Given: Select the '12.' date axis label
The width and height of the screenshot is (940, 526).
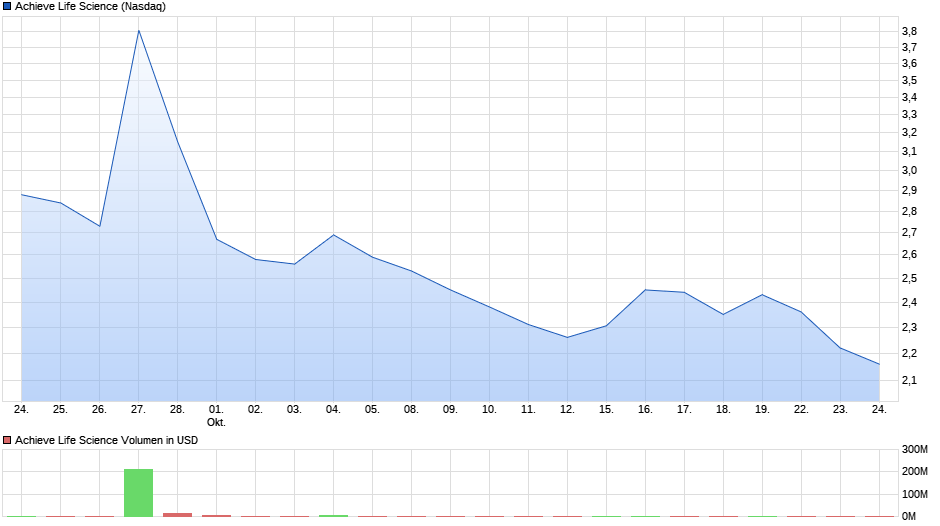Looking at the screenshot, I should coord(567,409).
